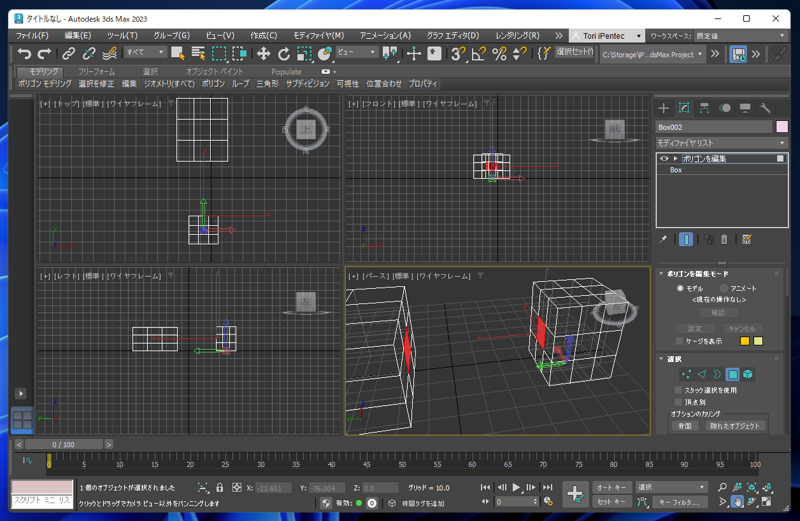
Task: Open the すべて selection filter dropdown
Action: point(145,52)
